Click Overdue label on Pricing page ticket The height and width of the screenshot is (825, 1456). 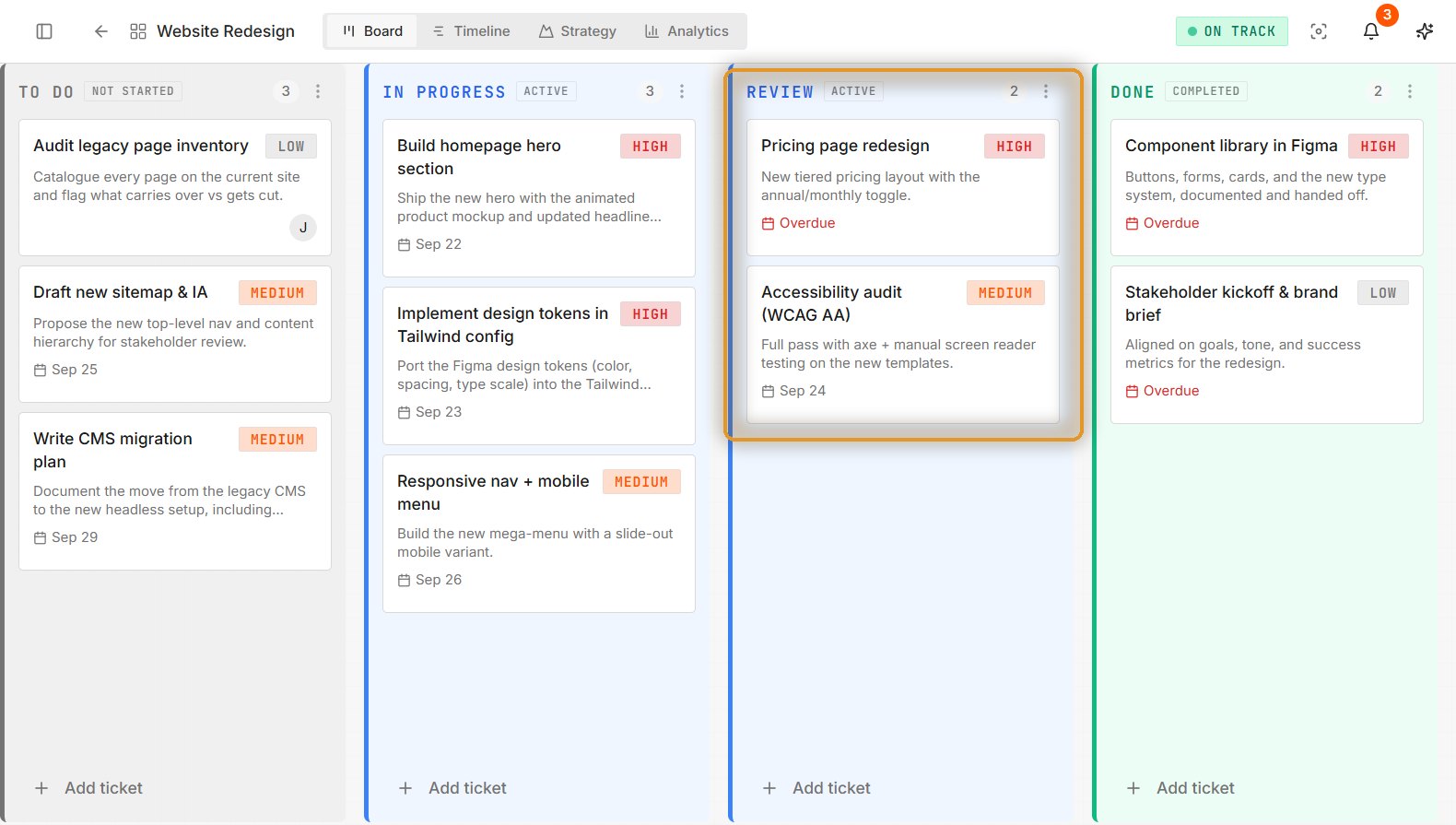pos(798,223)
